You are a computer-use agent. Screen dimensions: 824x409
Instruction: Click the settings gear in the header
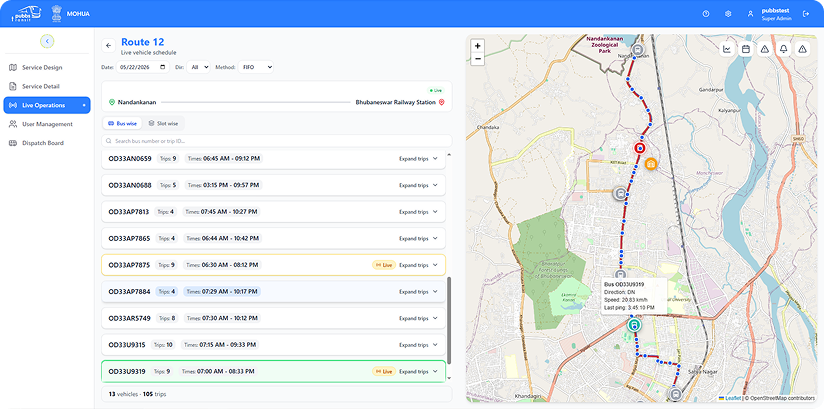coord(728,14)
